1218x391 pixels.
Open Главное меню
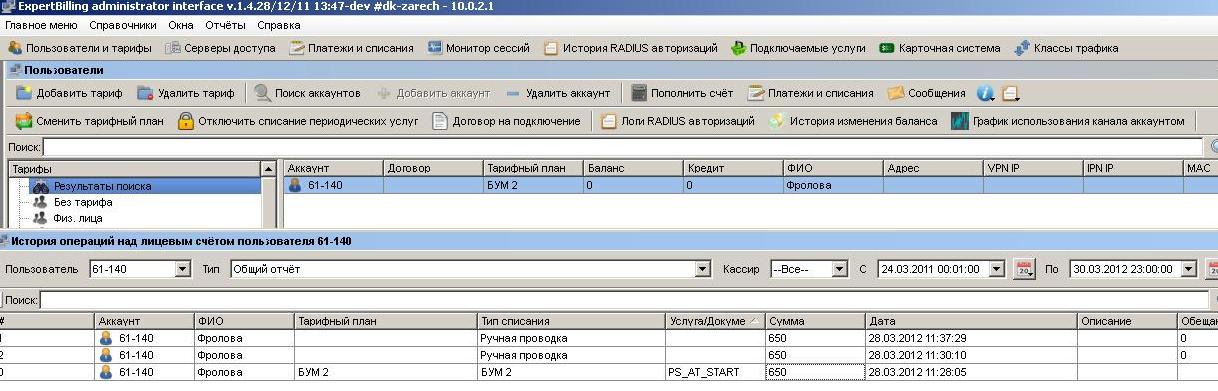click(x=41, y=24)
